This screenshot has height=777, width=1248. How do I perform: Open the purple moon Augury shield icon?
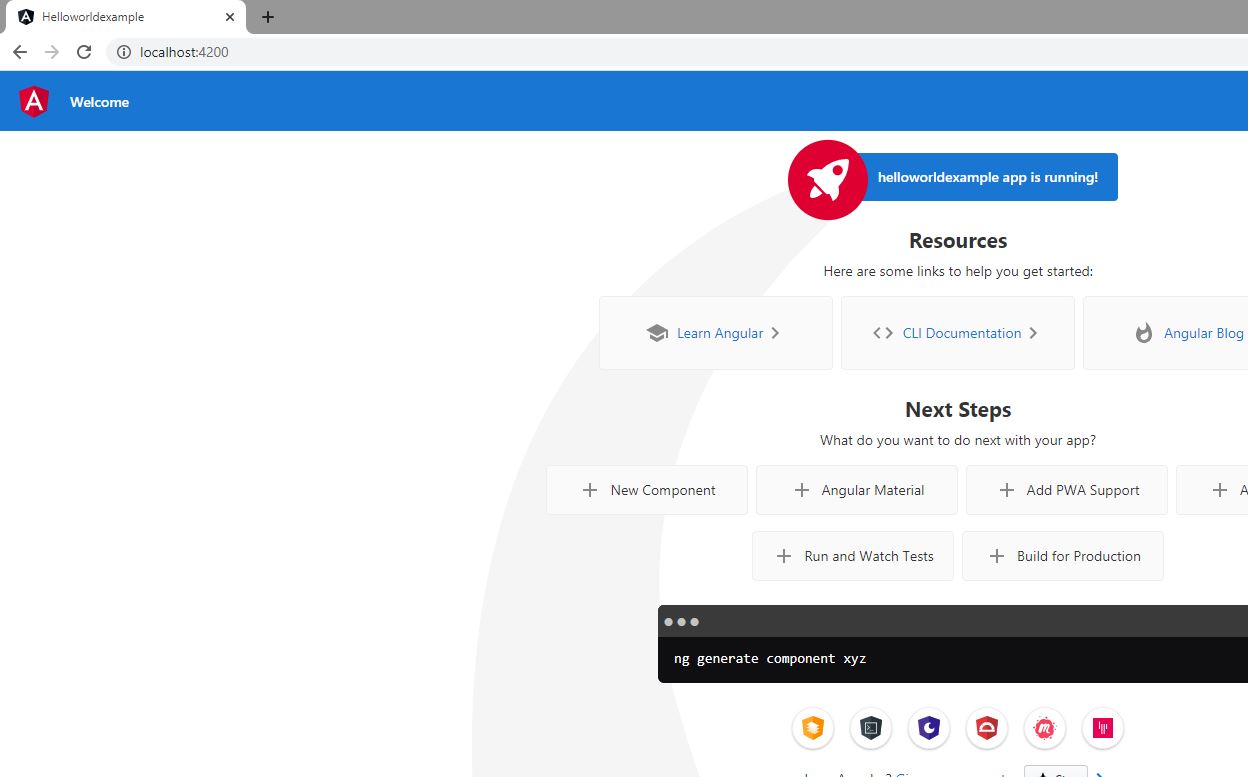929,728
